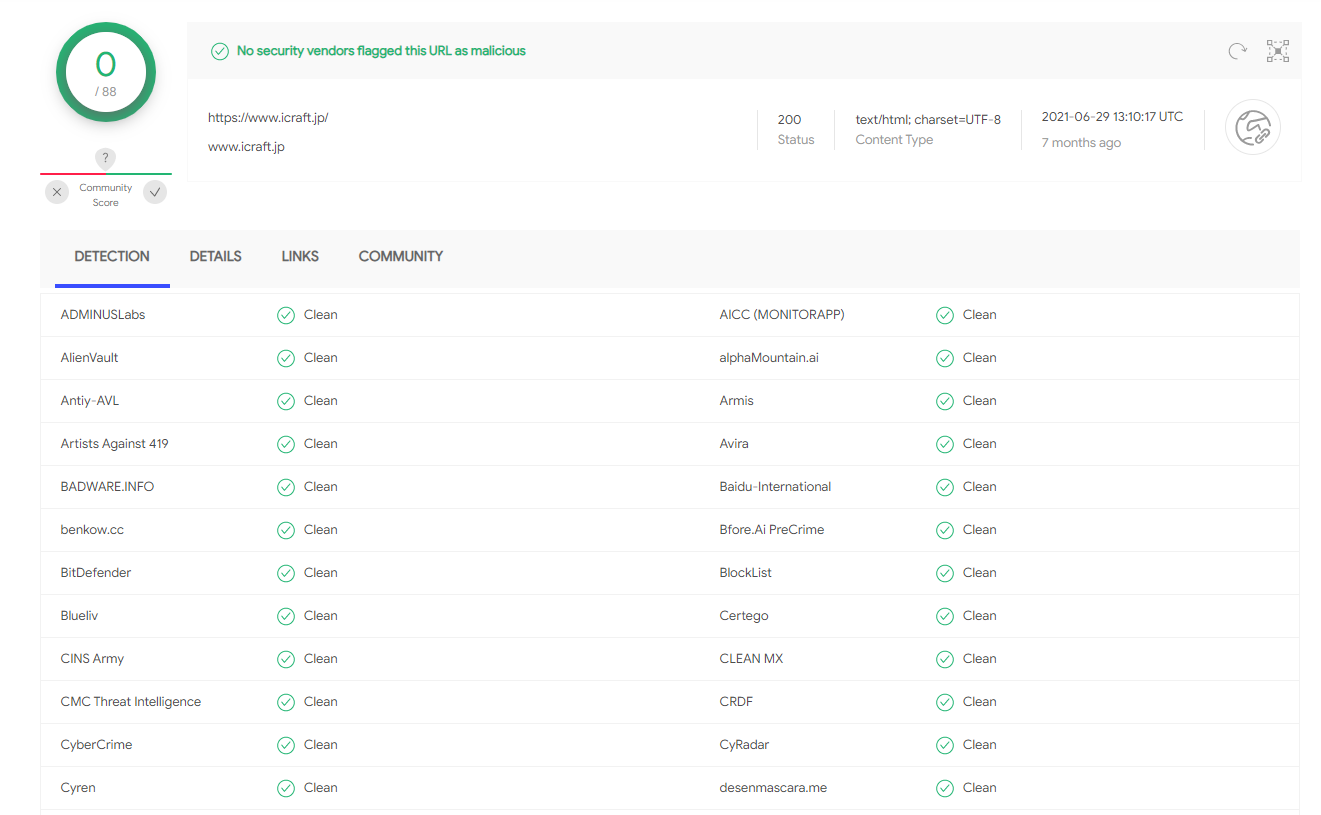Click the Clean status text for CyberCrime
This screenshot has height=815, width=1321.
[x=321, y=745]
